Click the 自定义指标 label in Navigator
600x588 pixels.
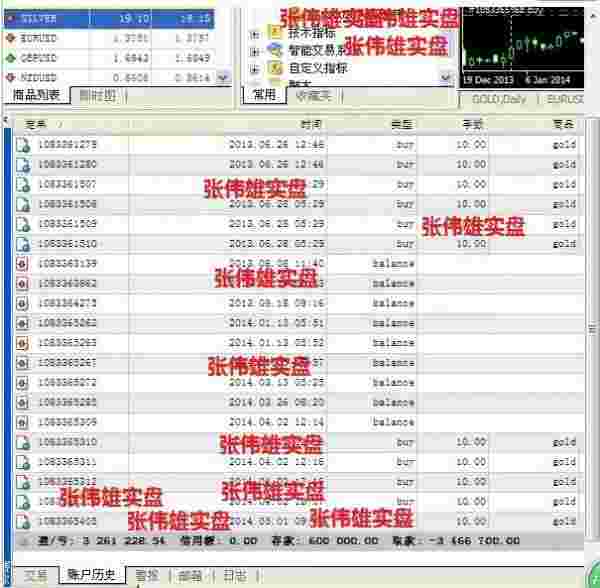point(318,68)
